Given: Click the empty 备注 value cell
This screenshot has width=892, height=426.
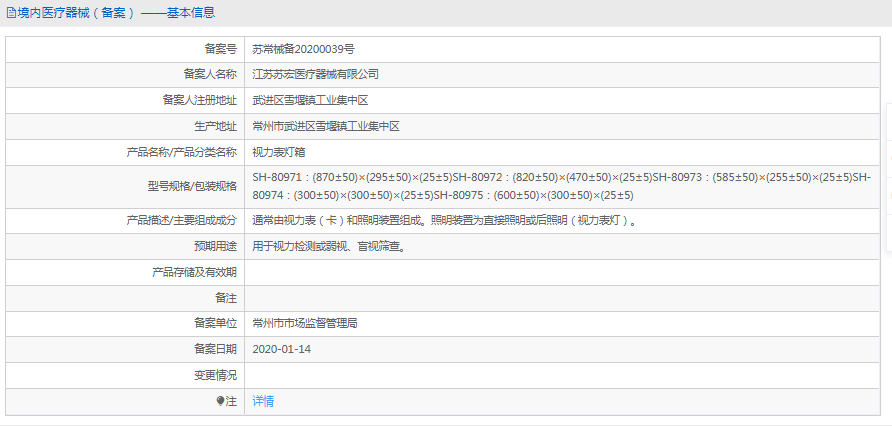Looking at the screenshot, I should (x=562, y=298).
